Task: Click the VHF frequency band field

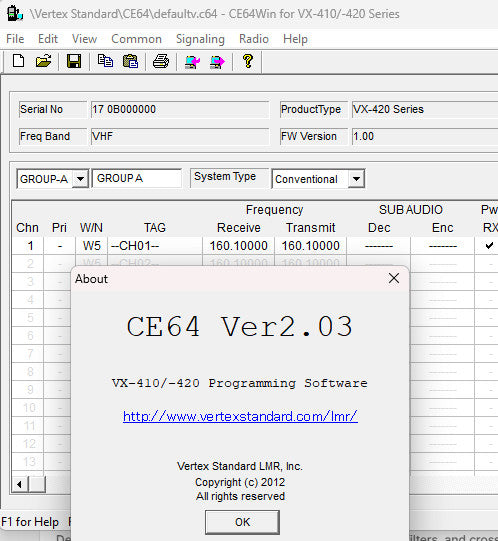Action: [x=180, y=136]
